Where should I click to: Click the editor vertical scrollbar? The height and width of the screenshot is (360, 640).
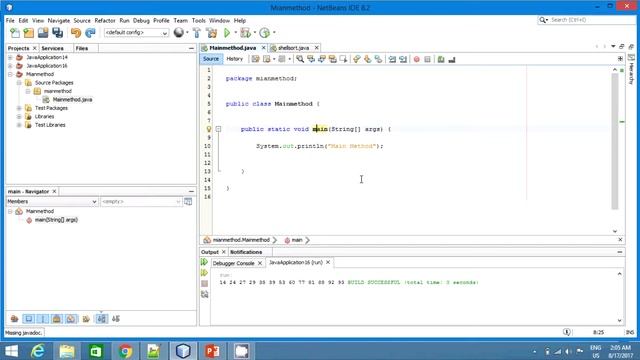coord(615,141)
